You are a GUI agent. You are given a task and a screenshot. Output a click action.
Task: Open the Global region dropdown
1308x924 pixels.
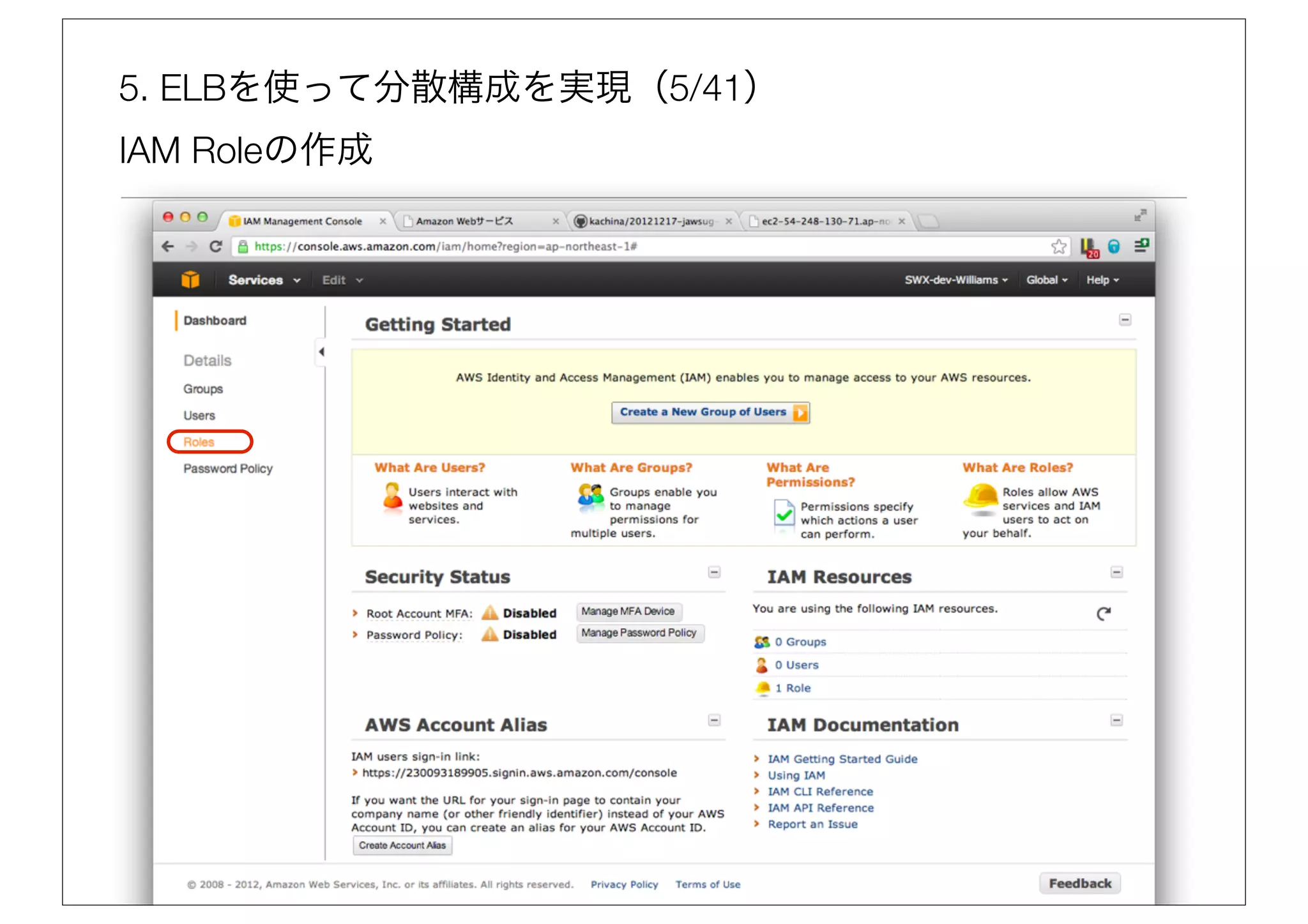click(x=1047, y=280)
